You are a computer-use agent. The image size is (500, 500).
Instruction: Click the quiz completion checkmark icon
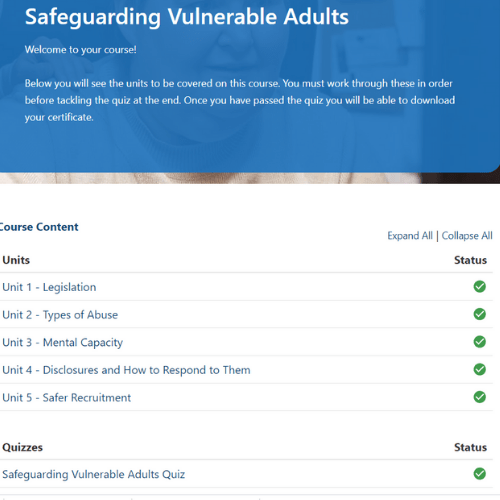[479, 474]
